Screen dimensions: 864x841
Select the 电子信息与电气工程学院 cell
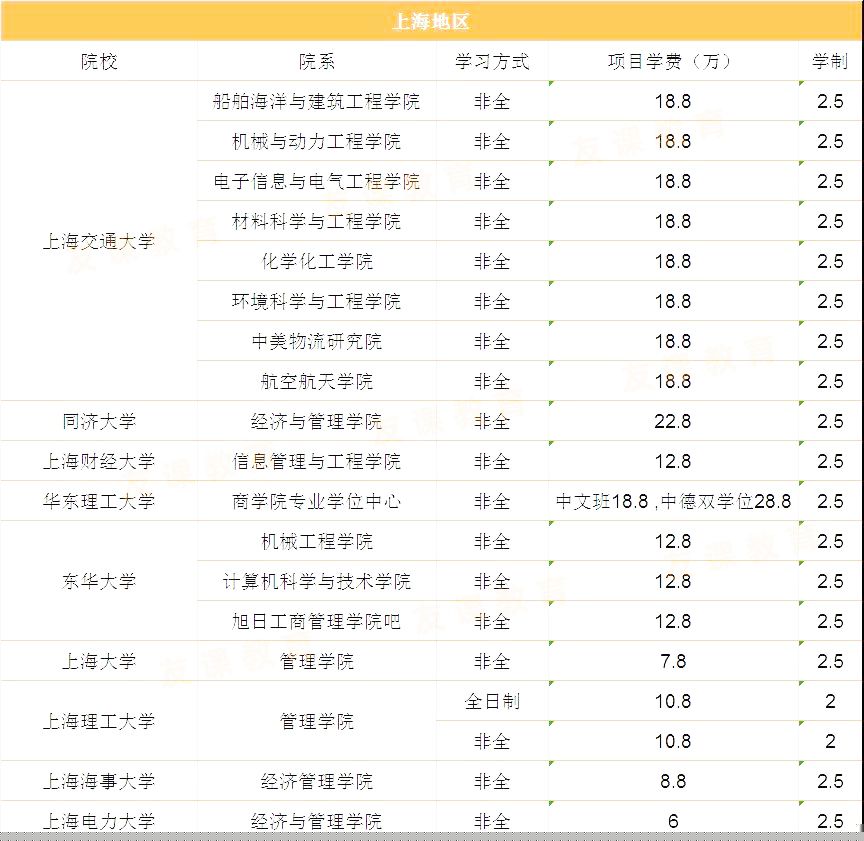(317, 182)
